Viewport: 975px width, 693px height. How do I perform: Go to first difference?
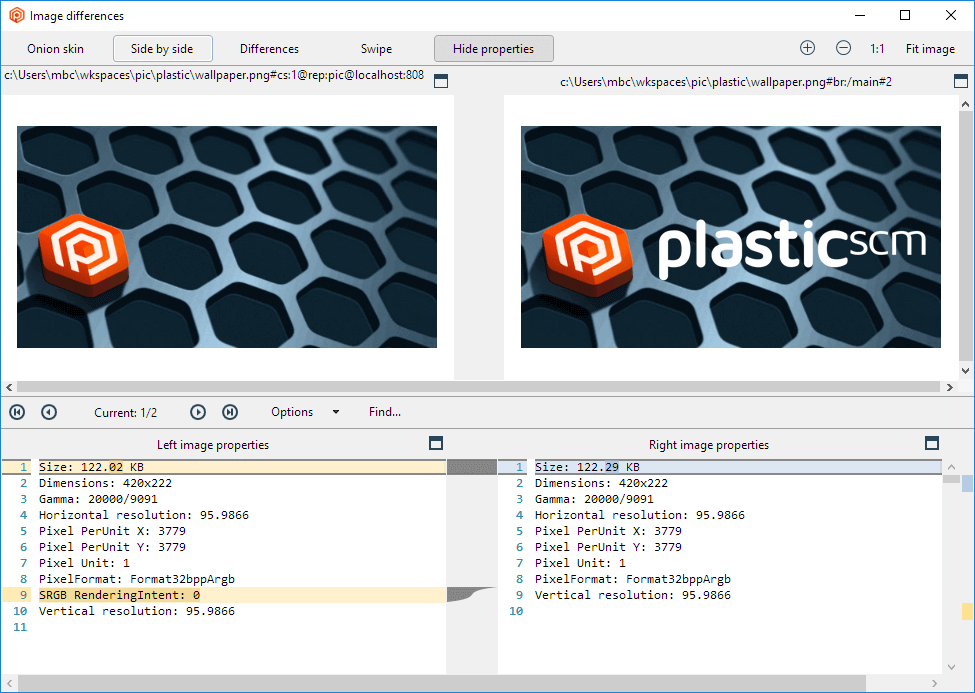pos(17,412)
